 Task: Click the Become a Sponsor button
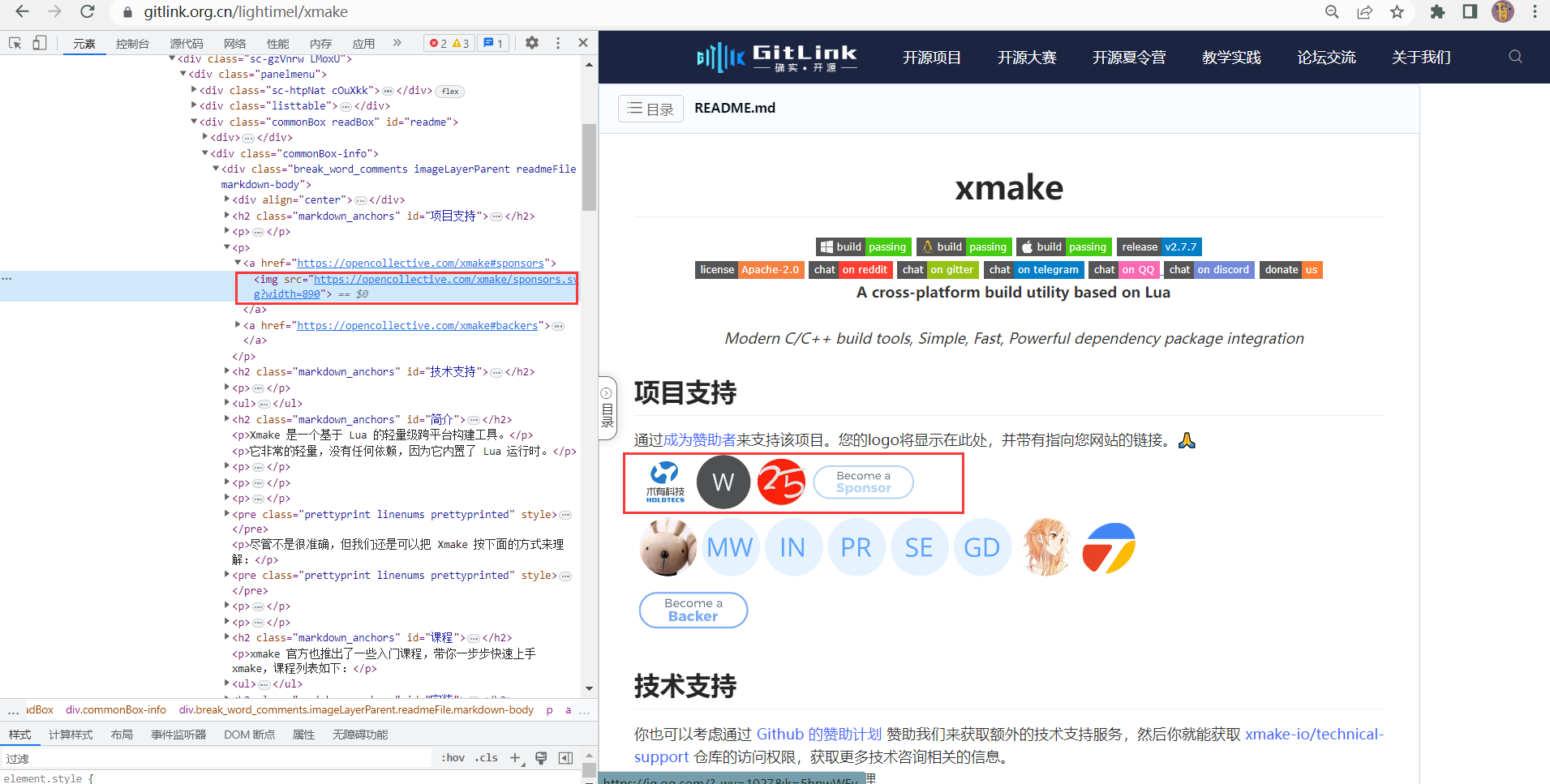coord(864,482)
